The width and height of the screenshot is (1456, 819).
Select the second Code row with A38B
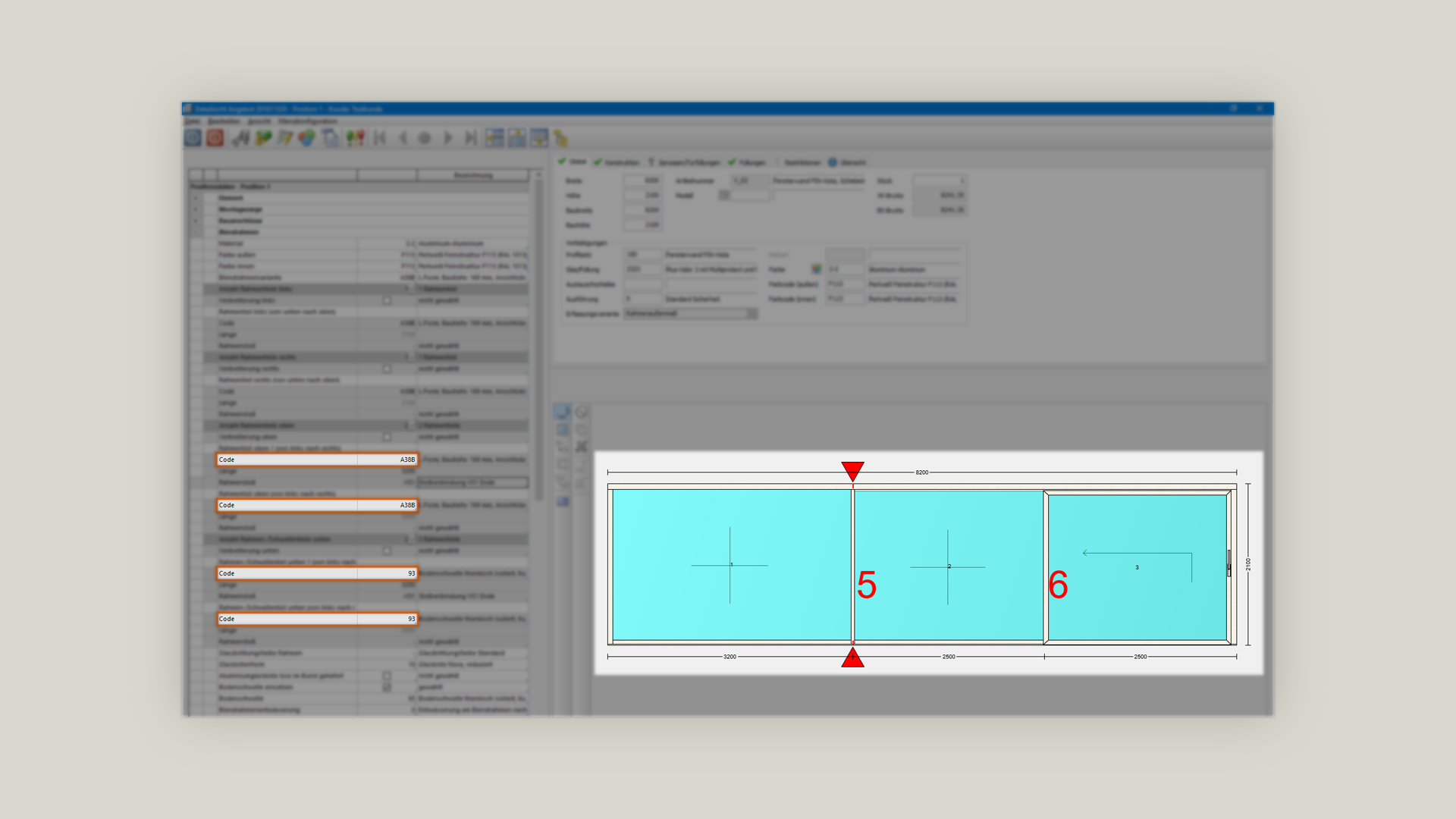coord(317,505)
